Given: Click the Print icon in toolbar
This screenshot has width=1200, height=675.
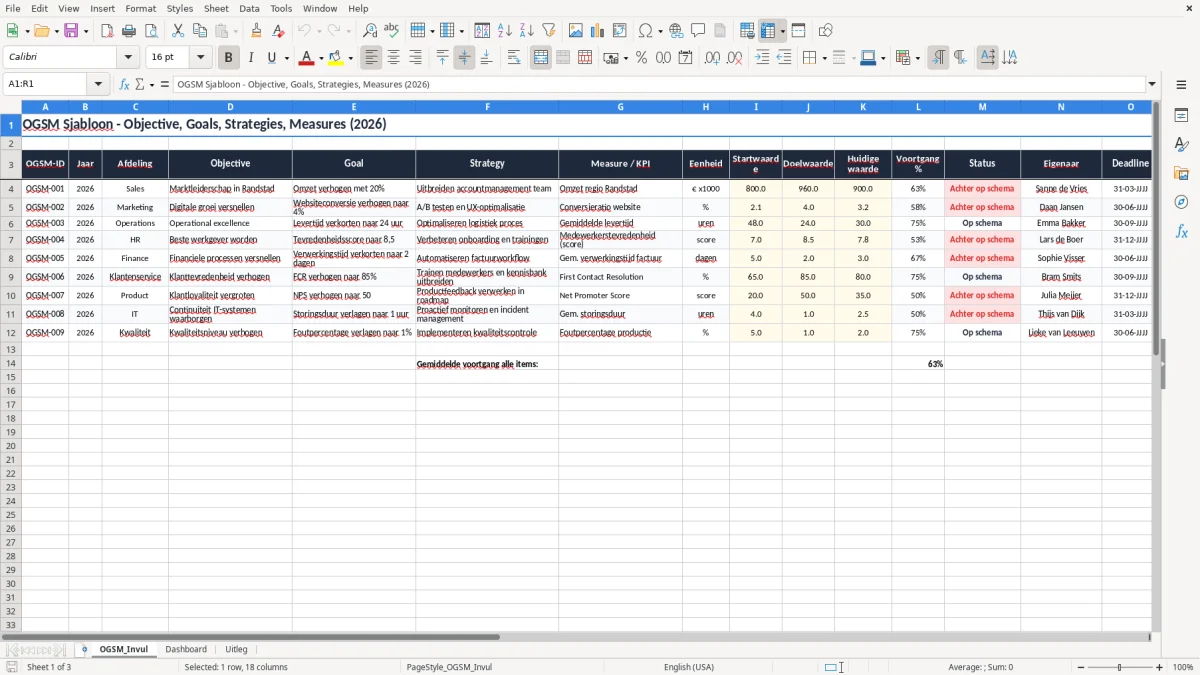Looking at the screenshot, I should (128, 31).
